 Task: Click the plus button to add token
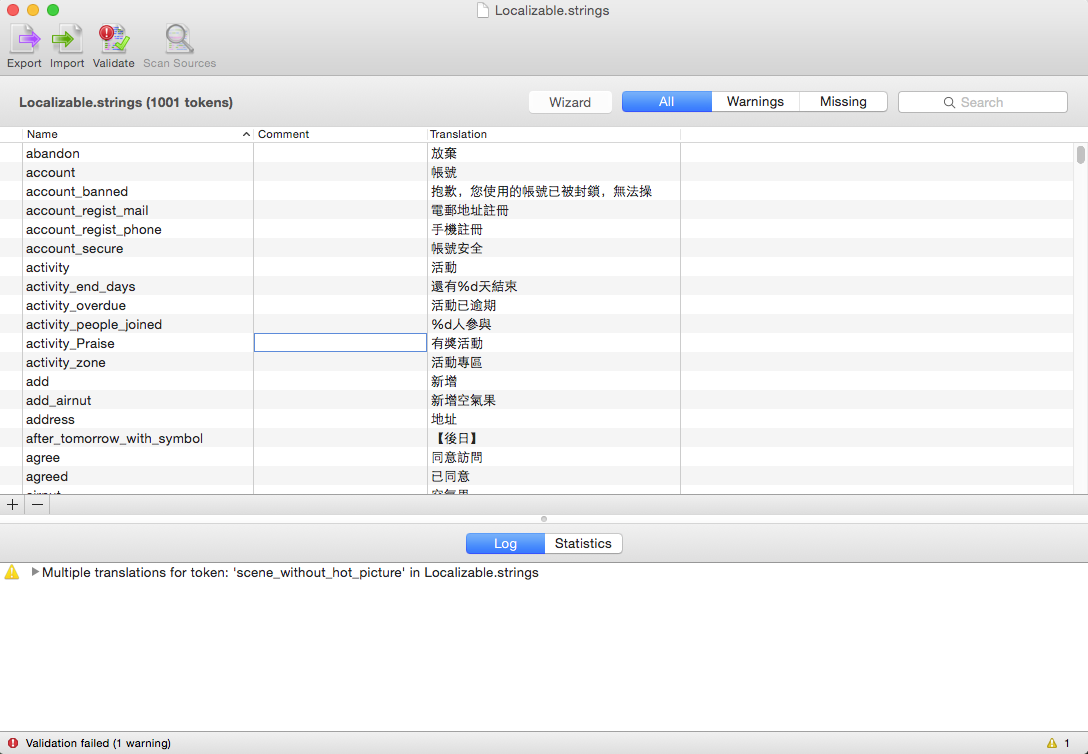pos(12,505)
